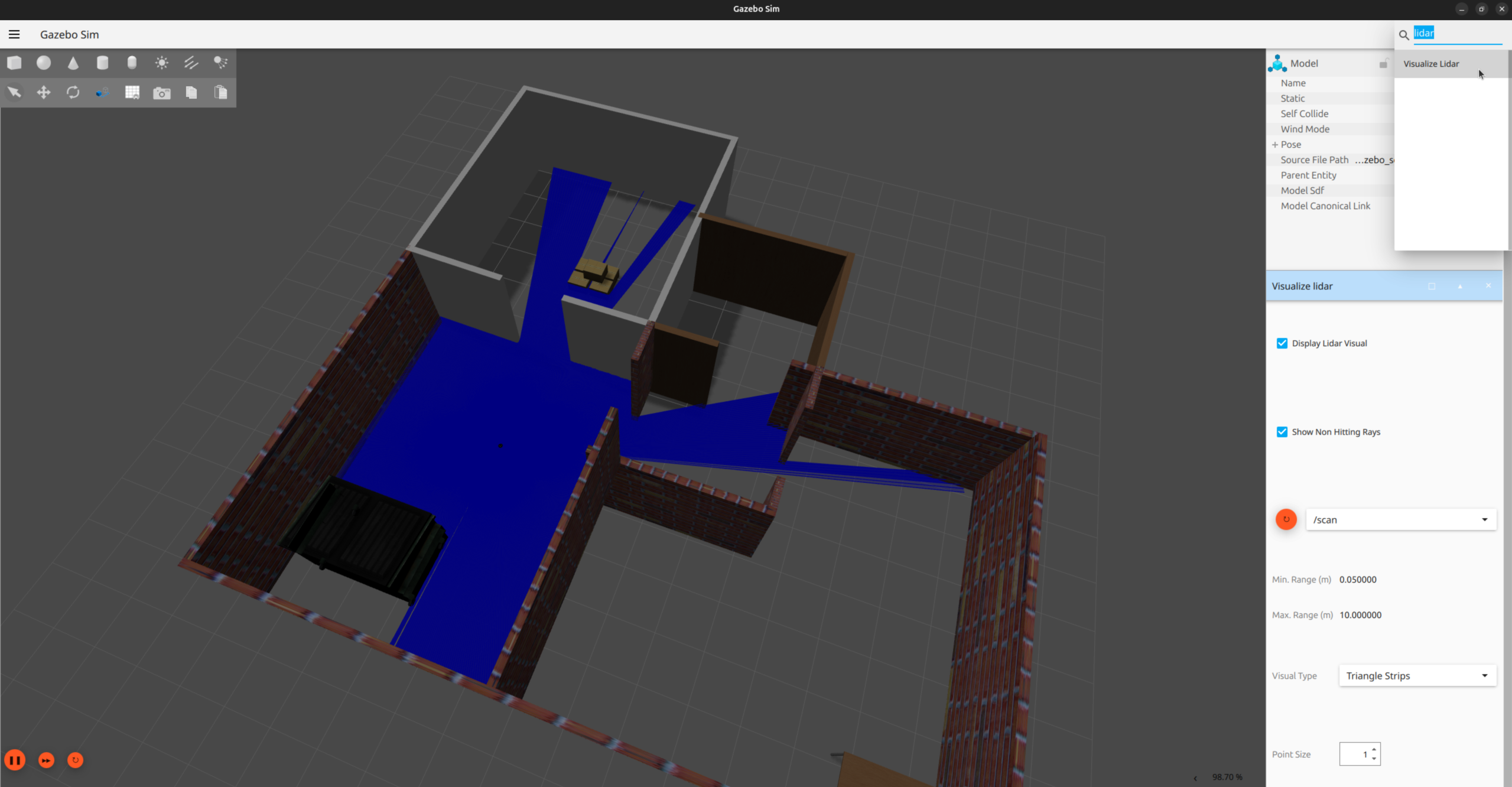Image resolution: width=1512 pixels, height=787 pixels.
Task: Uncheck Display Lidar Visual
Action: pyautogui.click(x=1282, y=343)
